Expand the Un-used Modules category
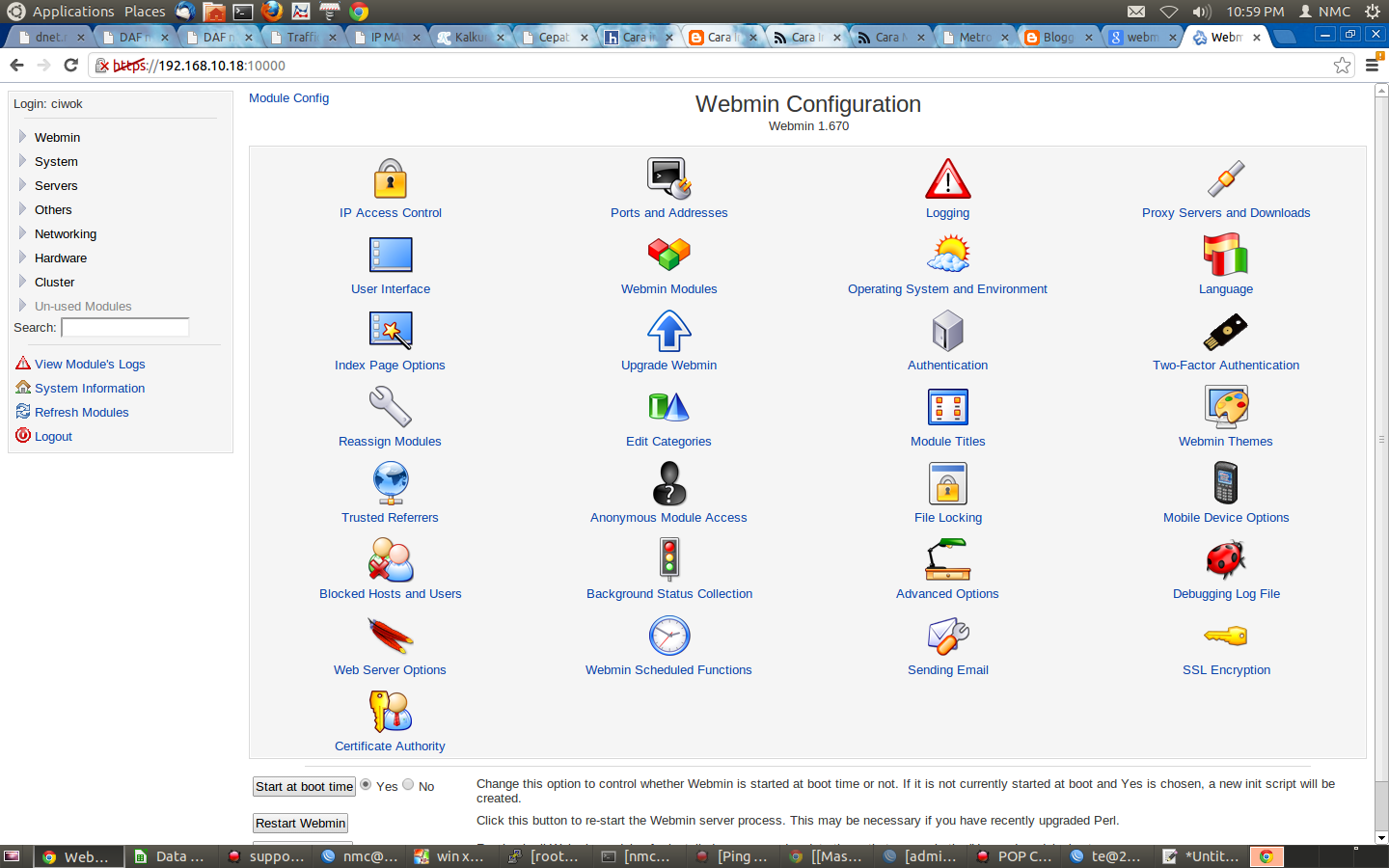 (83, 306)
